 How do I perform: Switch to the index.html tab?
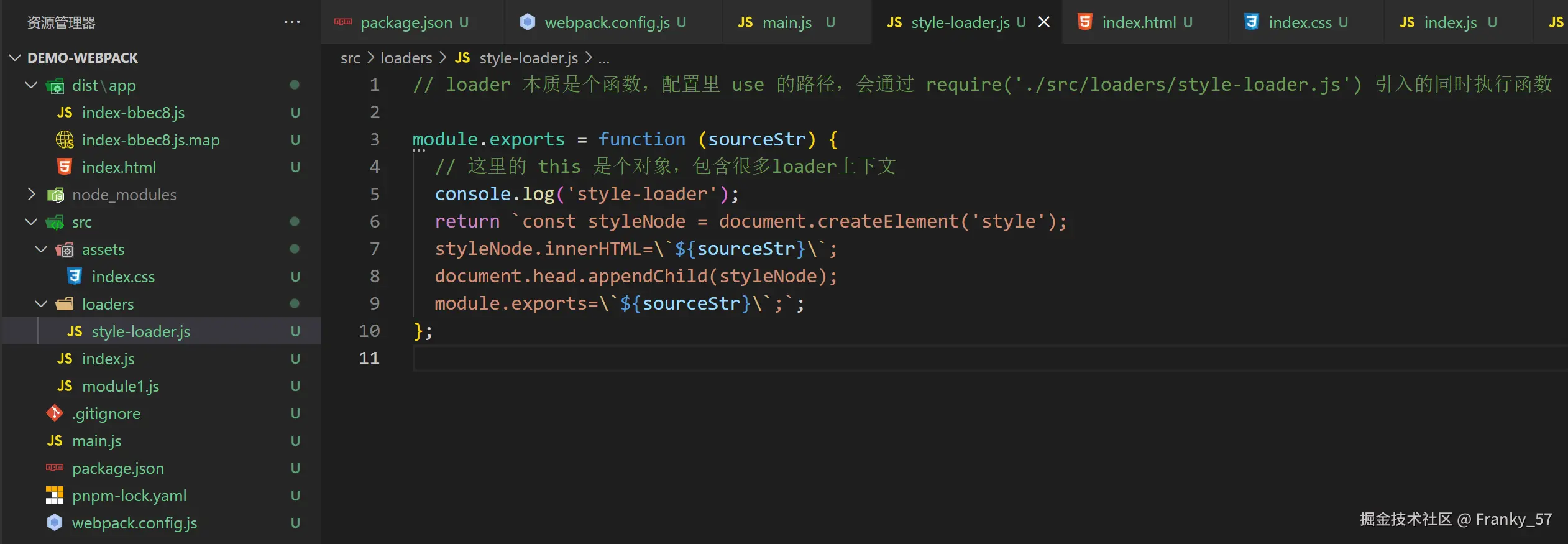tap(1145, 22)
